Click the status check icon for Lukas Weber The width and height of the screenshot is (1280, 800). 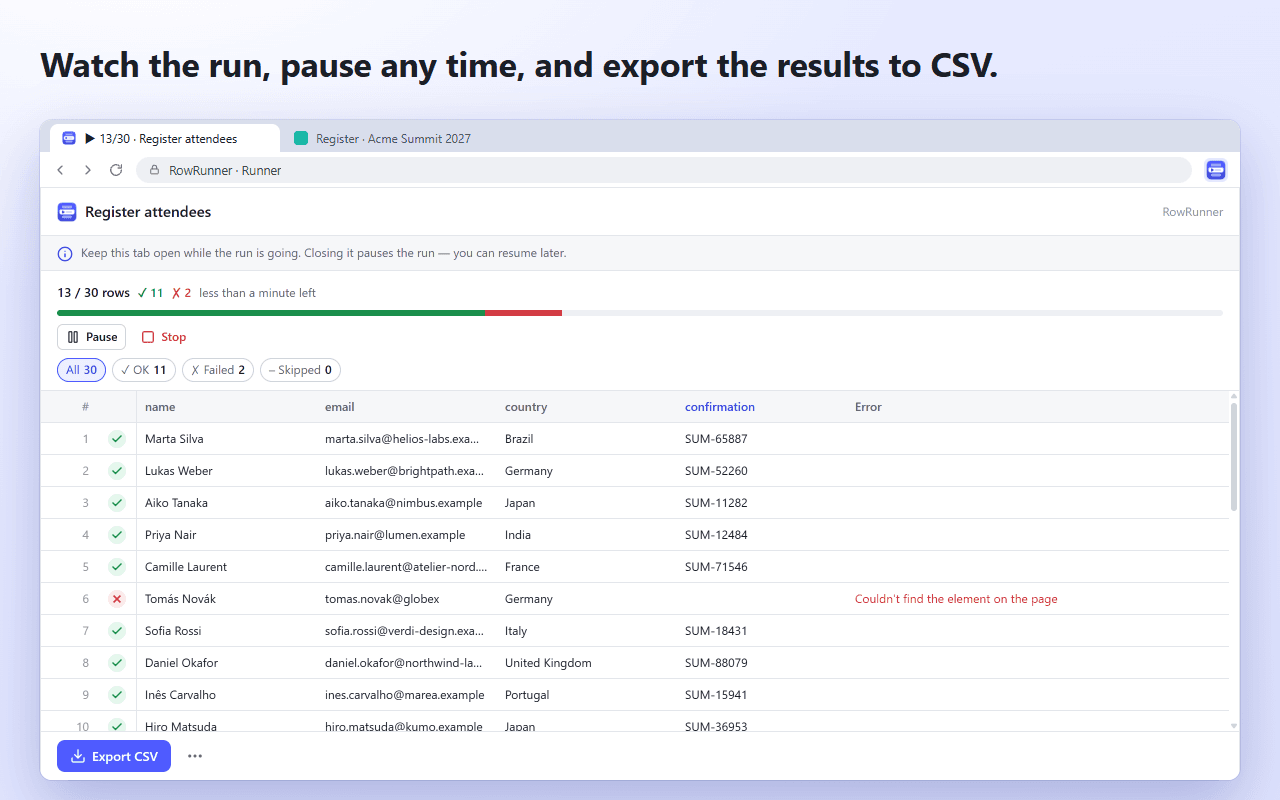117,471
